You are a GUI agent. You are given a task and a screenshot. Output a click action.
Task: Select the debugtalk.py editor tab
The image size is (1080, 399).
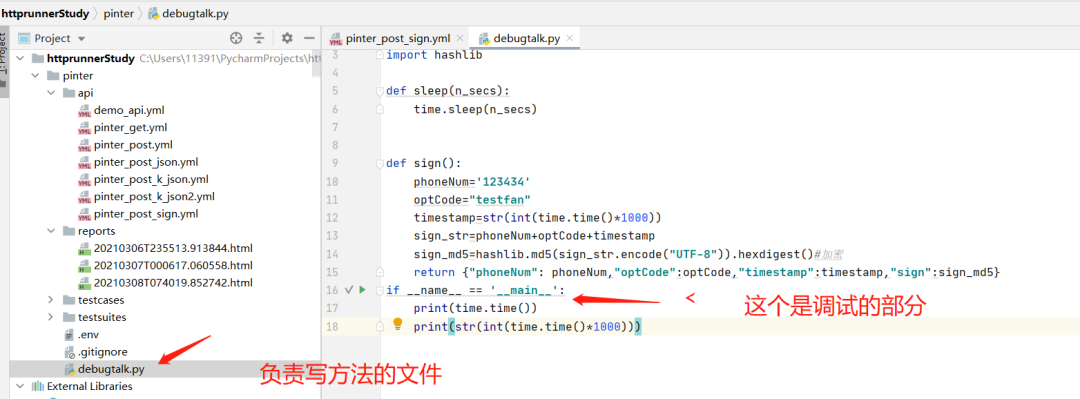coord(526,39)
